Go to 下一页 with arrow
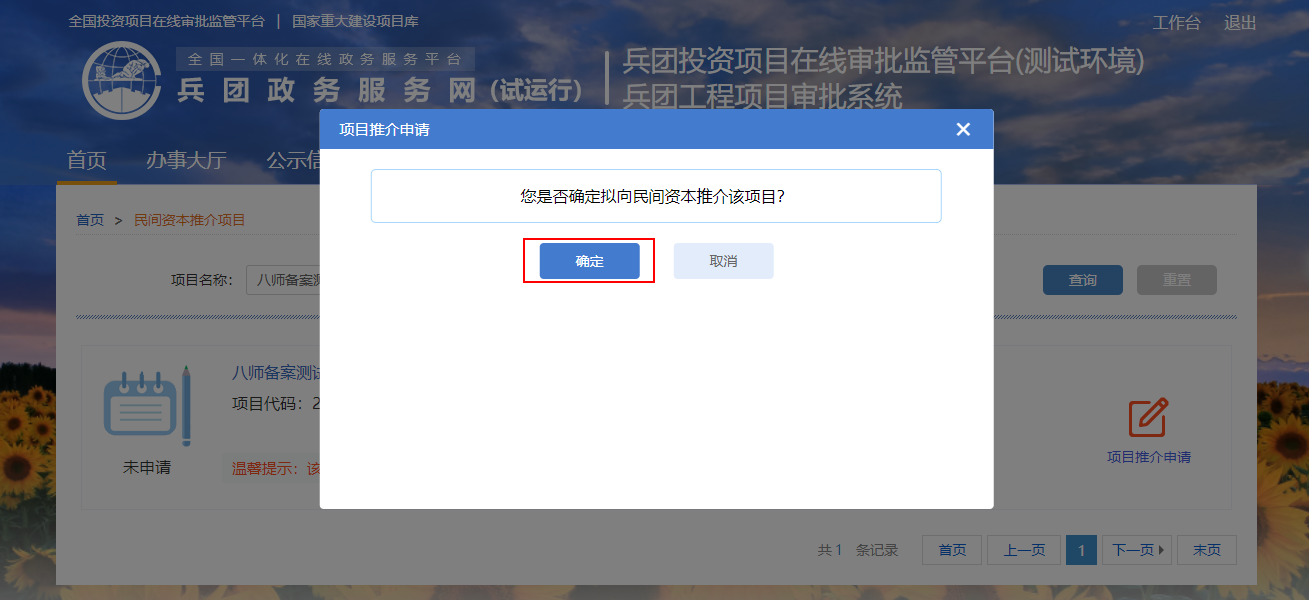Screen dimensions: 1309x600 tap(1138, 550)
